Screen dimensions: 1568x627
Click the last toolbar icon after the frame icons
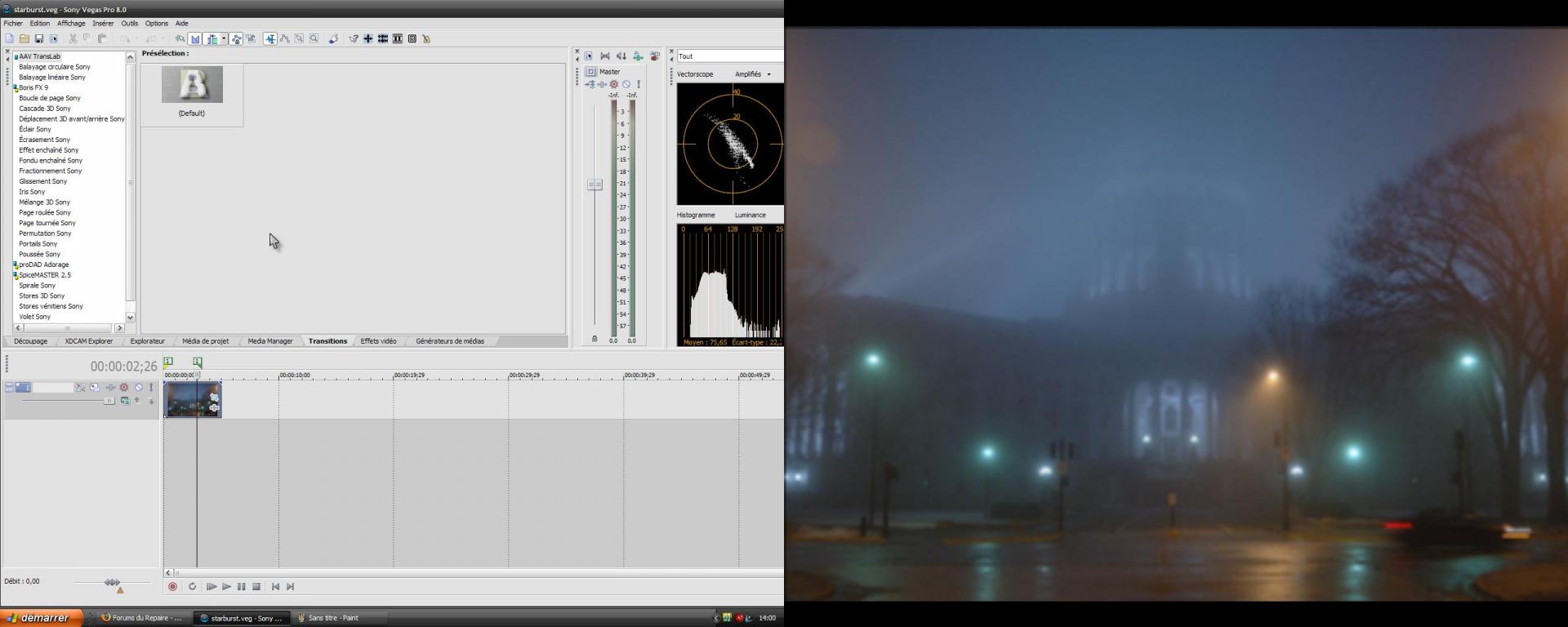(x=426, y=38)
